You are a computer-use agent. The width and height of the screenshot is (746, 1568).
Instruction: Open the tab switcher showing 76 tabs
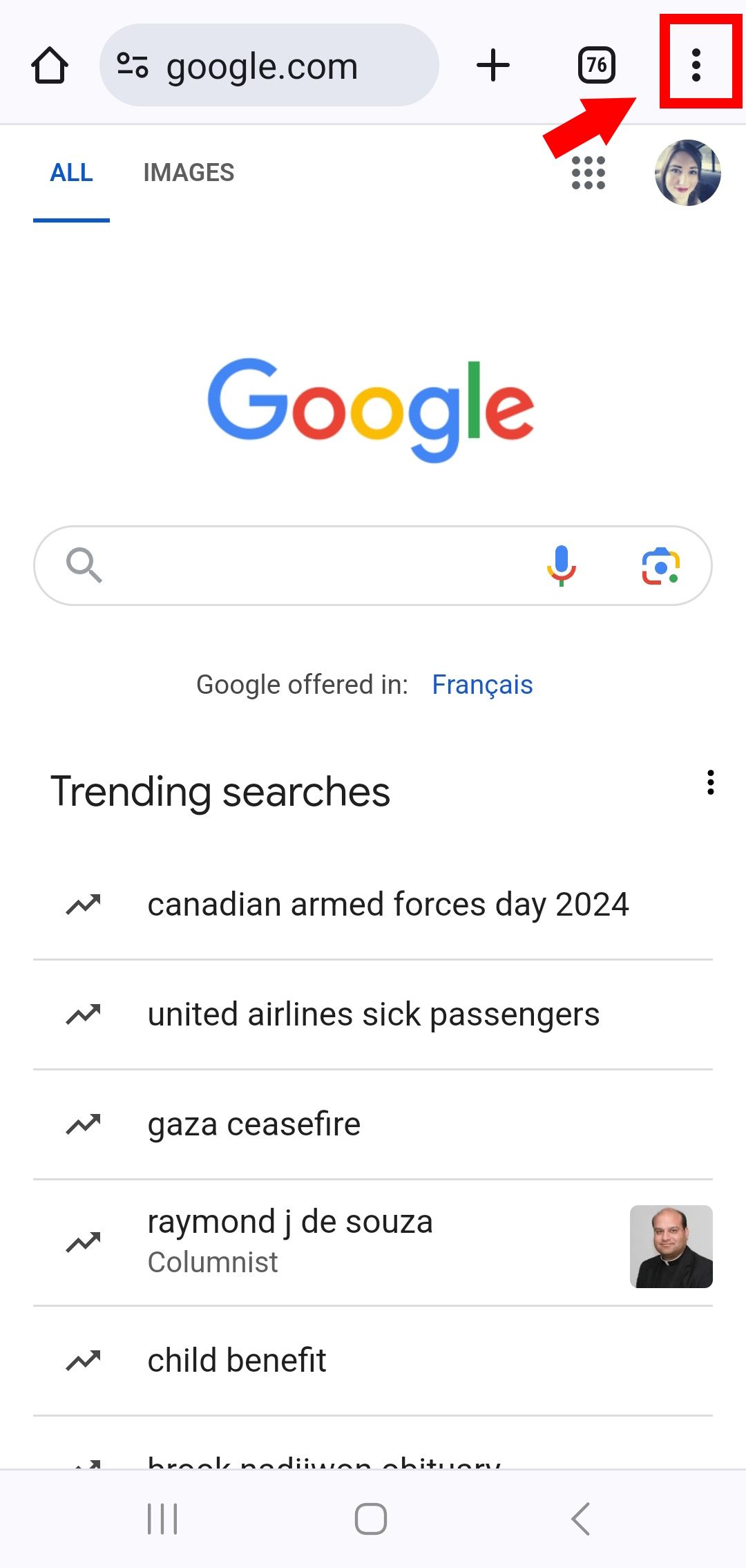click(596, 66)
